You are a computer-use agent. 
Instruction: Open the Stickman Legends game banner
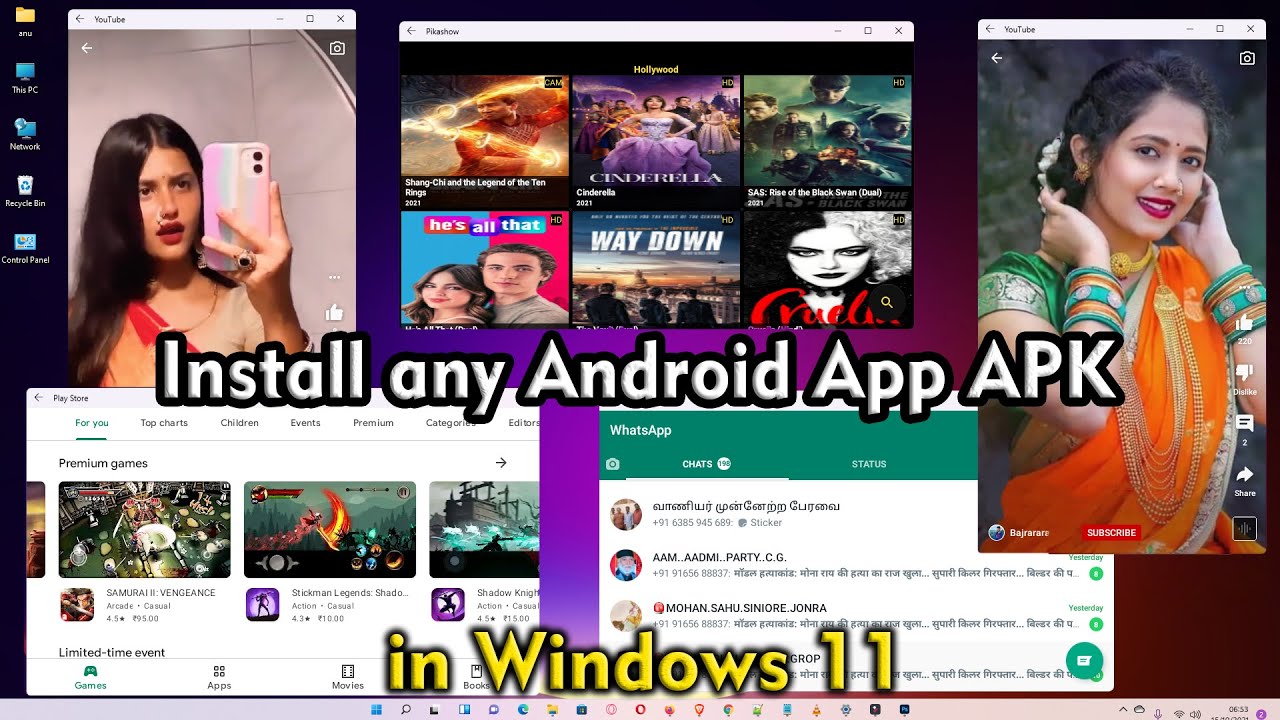330,530
